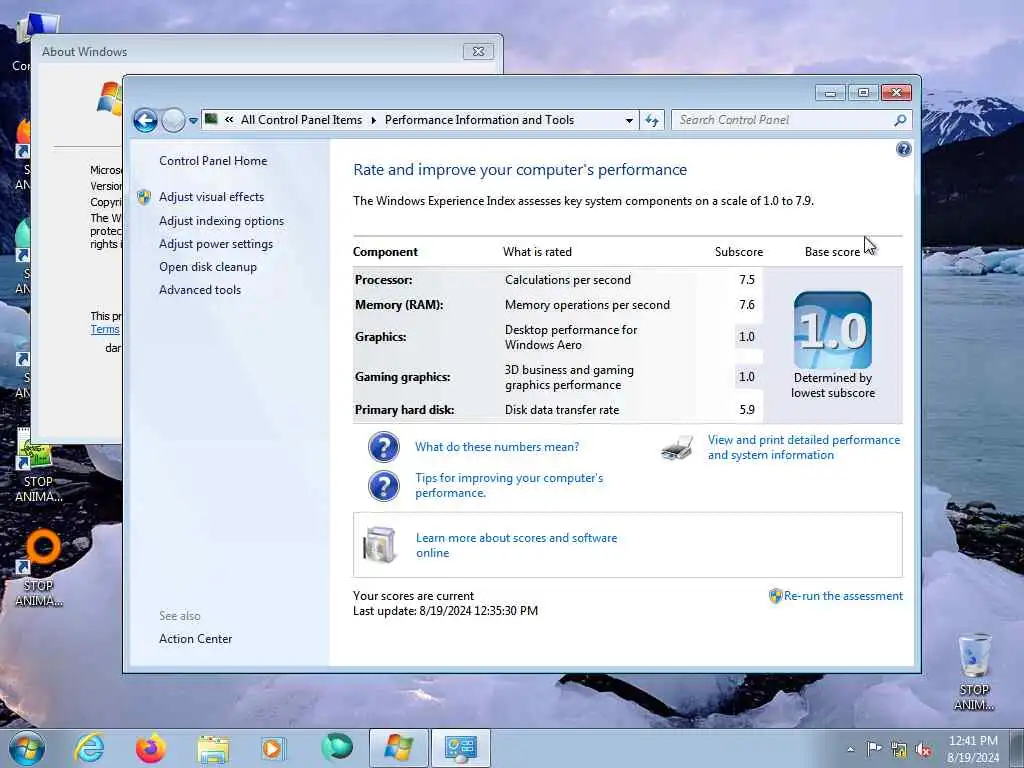Screen dimensions: 1024x768
Task: Click help icon beside 'What do these numbers mean?'
Action: coord(384,447)
